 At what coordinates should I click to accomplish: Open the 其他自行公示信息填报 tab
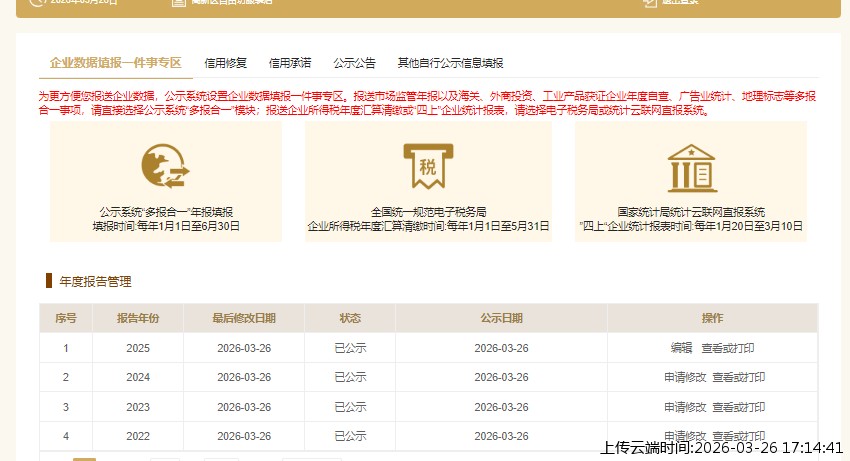[450, 63]
